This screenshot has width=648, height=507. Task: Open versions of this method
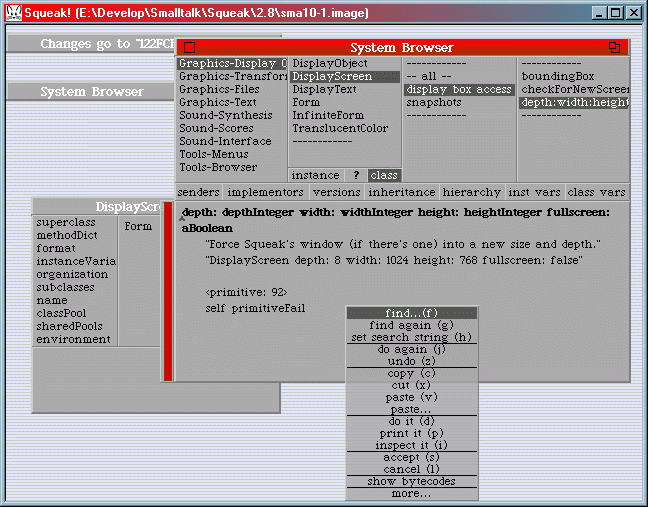point(336,192)
